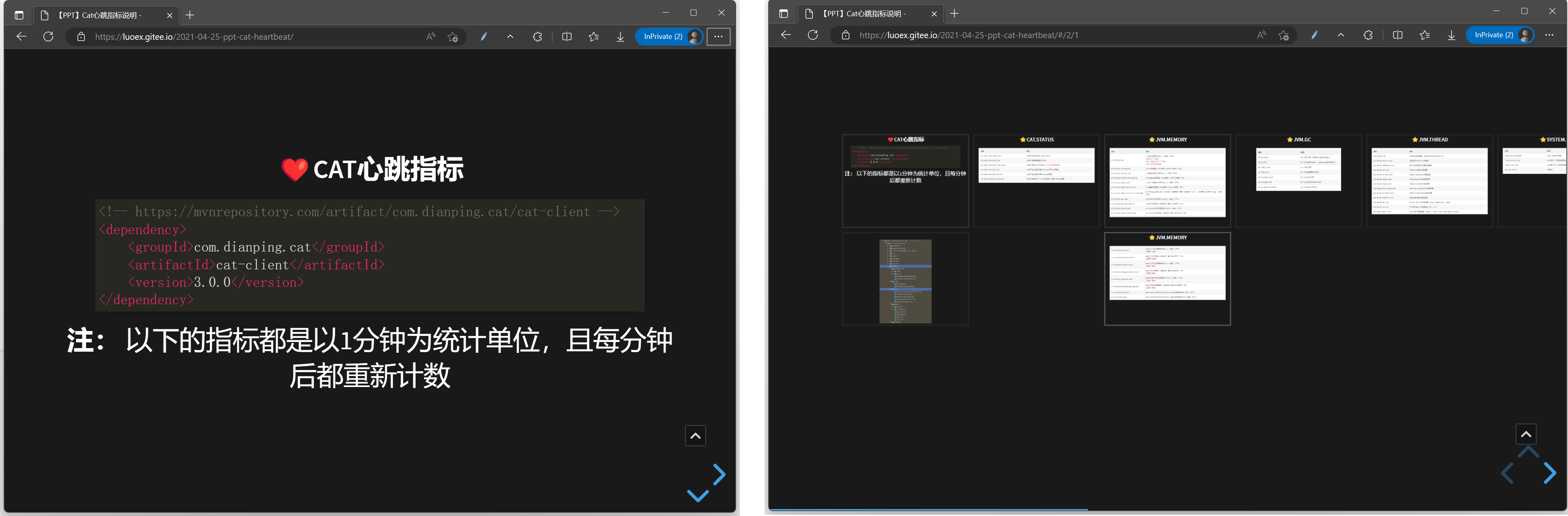Screen dimensions: 1568x516
Task: Start Read aloud in right window
Action: (1261, 35)
